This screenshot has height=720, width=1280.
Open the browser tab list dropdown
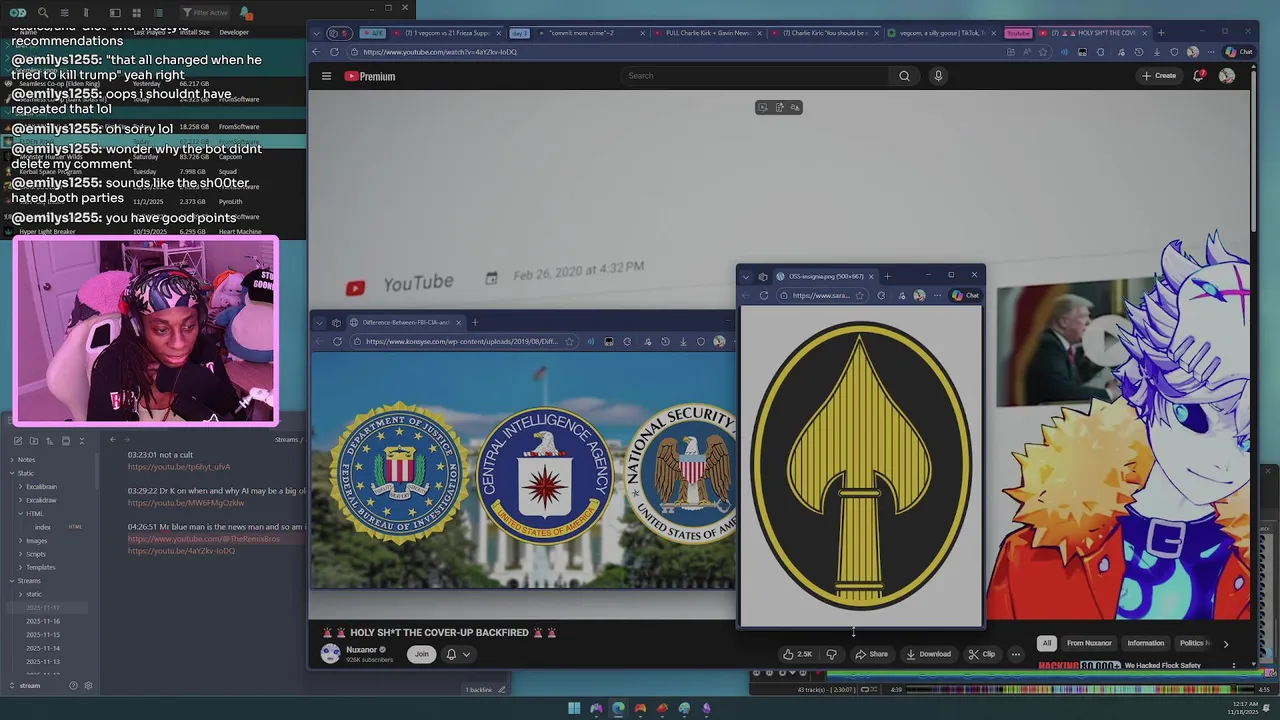(x=316, y=33)
